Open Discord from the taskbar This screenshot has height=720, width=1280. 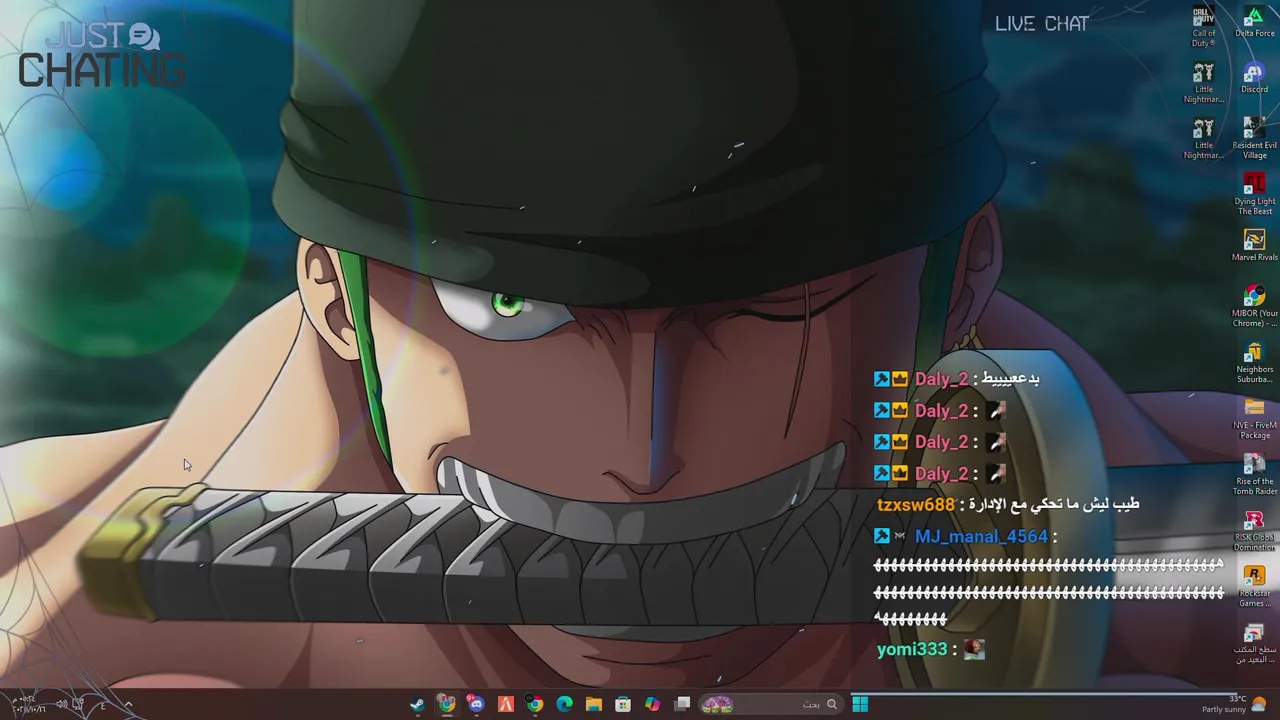[x=476, y=704]
